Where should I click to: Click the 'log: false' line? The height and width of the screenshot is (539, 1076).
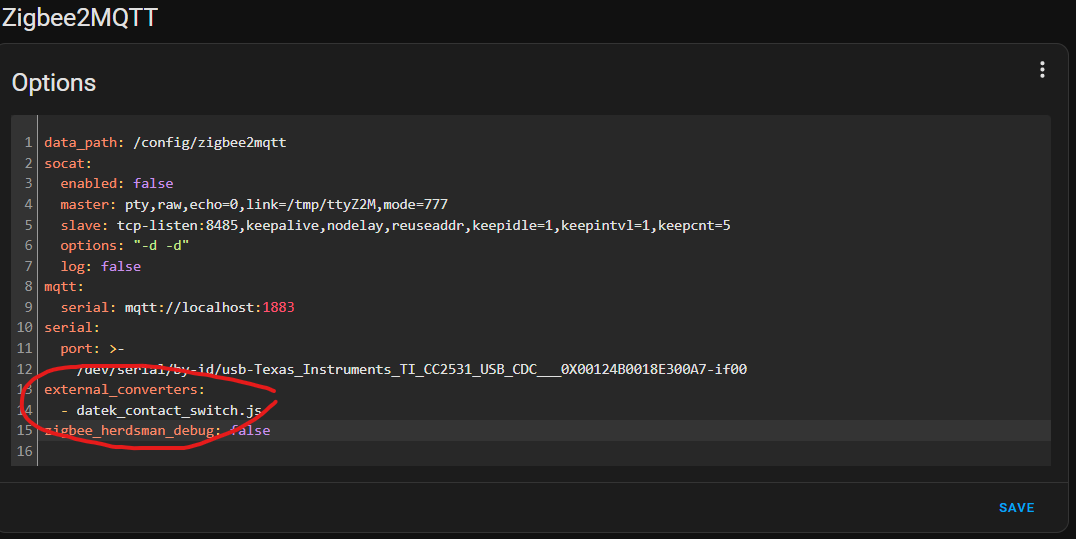(x=100, y=266)
